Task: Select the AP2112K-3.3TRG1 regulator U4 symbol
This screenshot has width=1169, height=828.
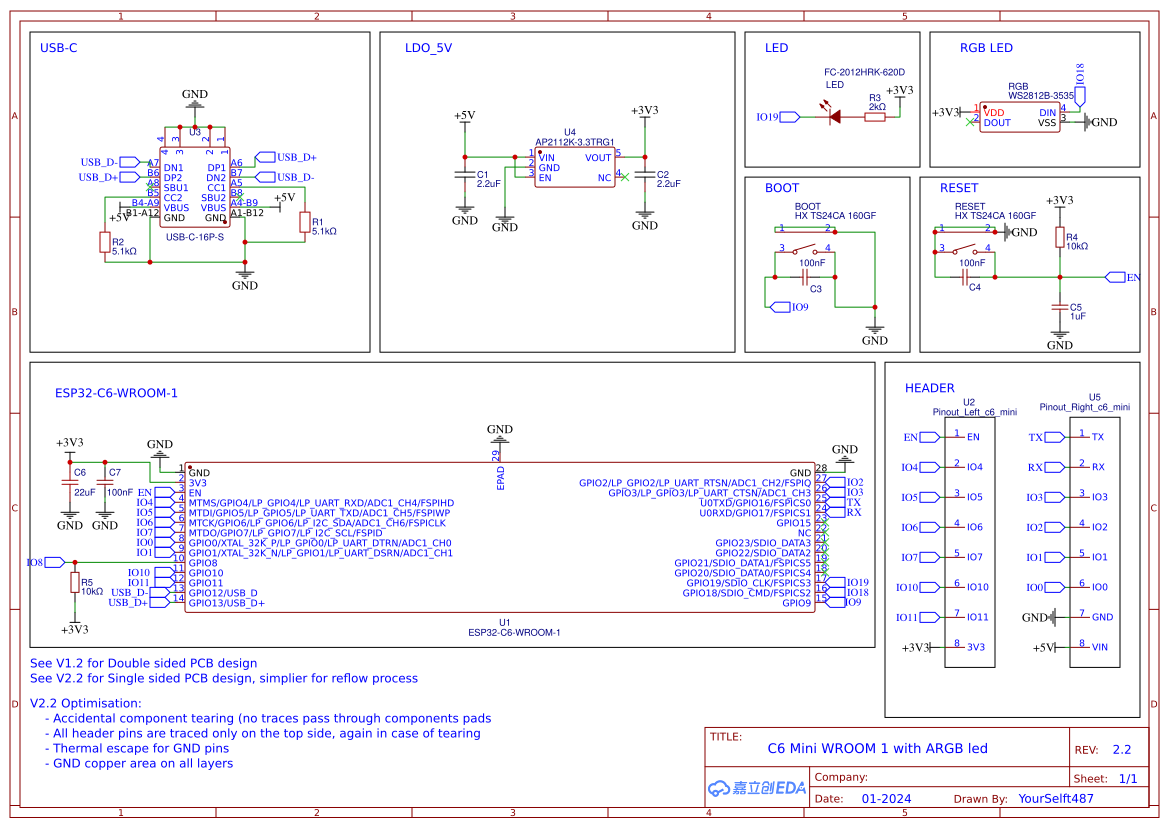Action: tap(575, 168)
